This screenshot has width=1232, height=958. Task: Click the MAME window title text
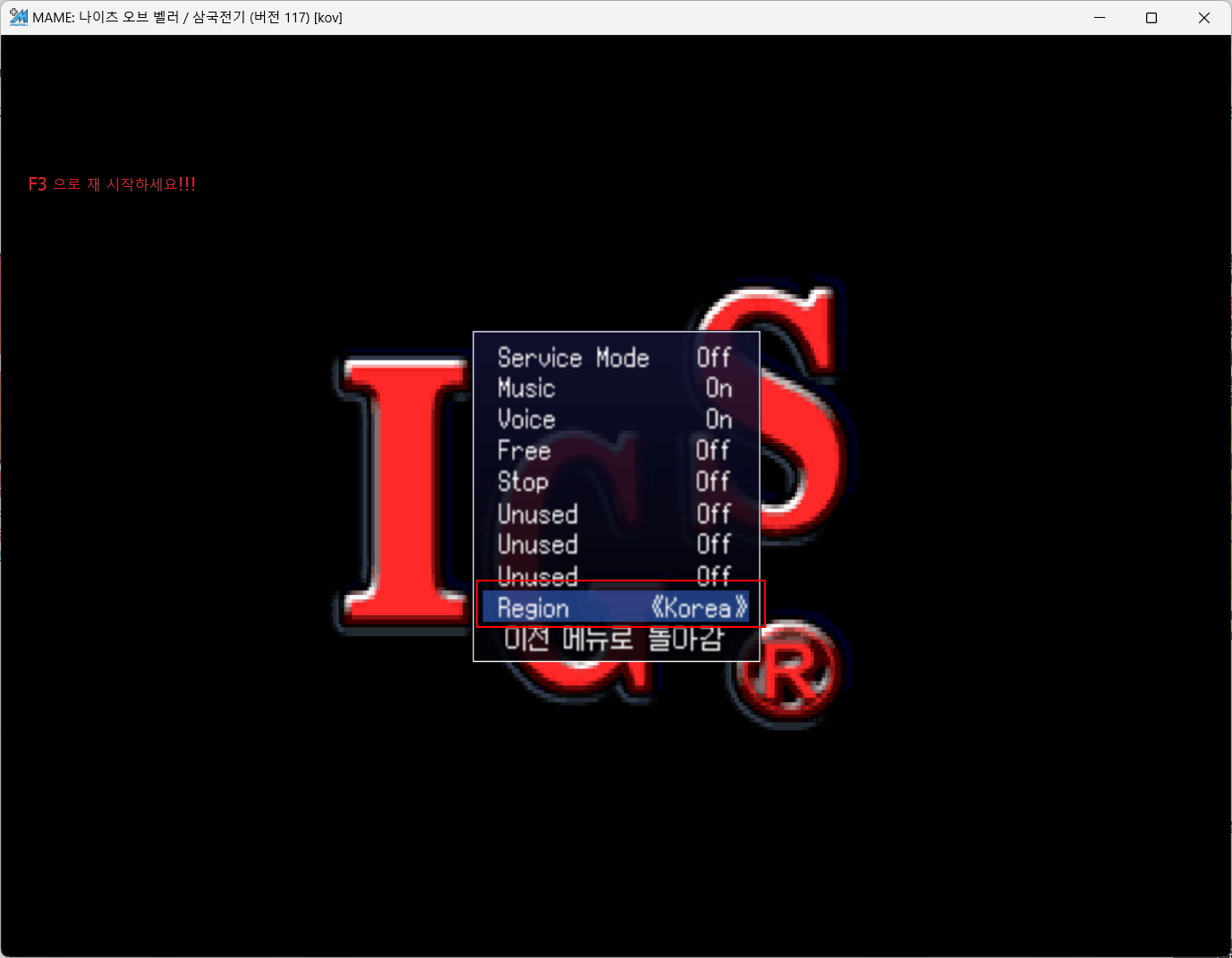point(187,18)
